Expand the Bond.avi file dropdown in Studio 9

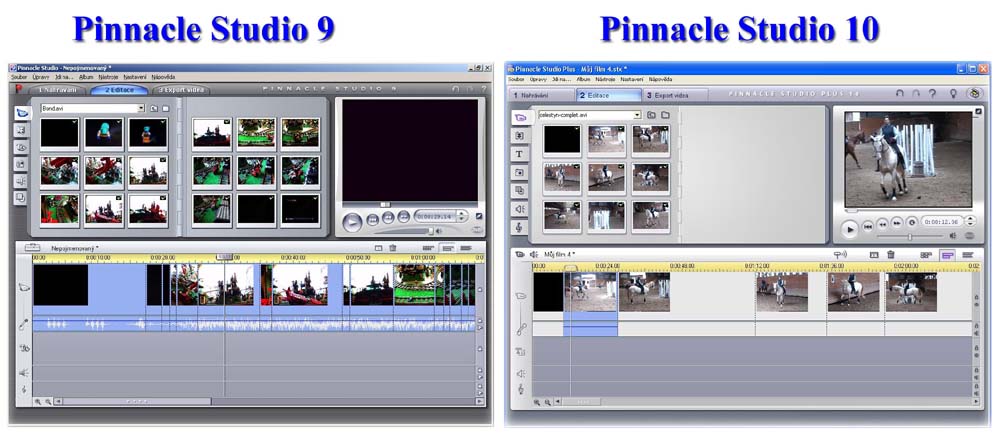coord(141,107)
